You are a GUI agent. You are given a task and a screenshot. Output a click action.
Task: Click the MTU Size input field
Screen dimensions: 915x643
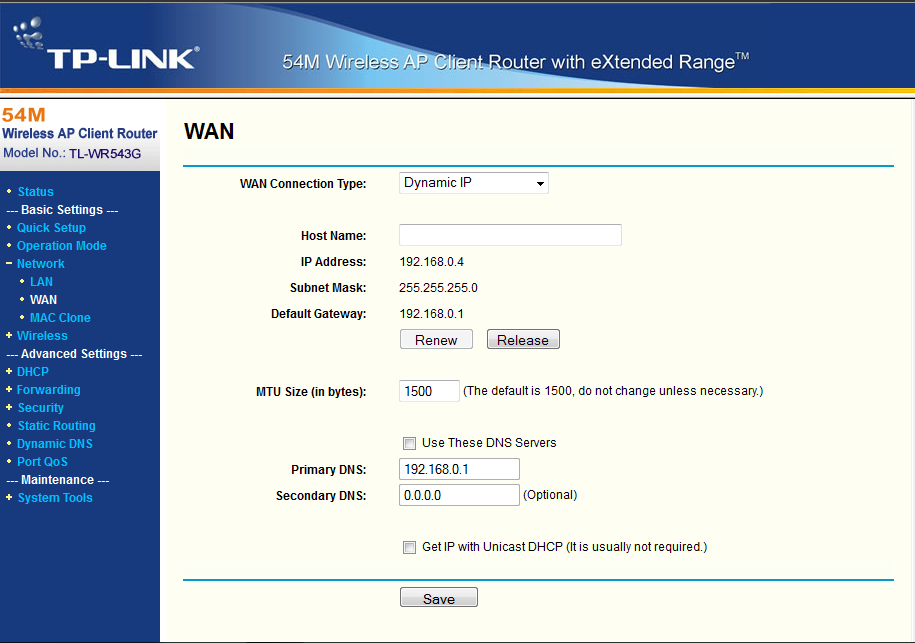click(429, 391)
